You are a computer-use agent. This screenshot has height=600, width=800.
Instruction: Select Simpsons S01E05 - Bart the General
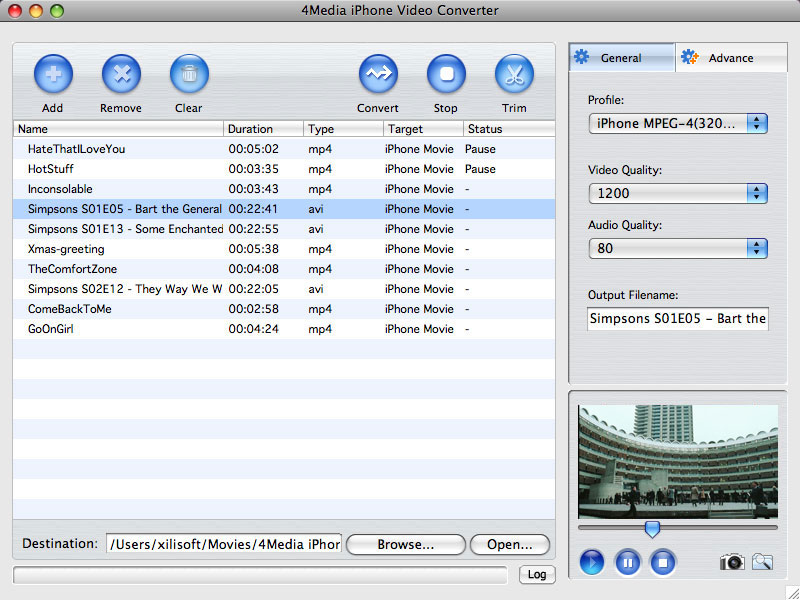click(x=284, y=209)
